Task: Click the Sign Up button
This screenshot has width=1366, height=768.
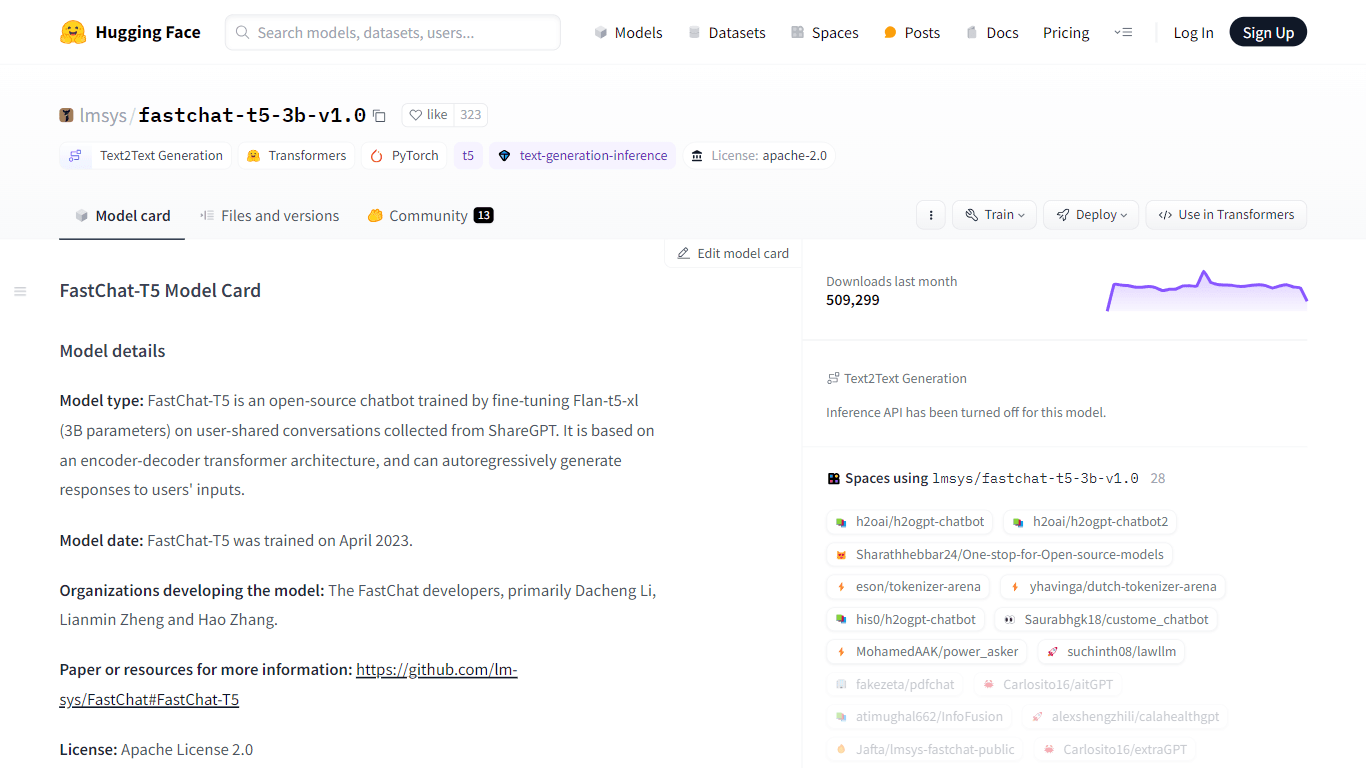Action: coord(1268,33)
